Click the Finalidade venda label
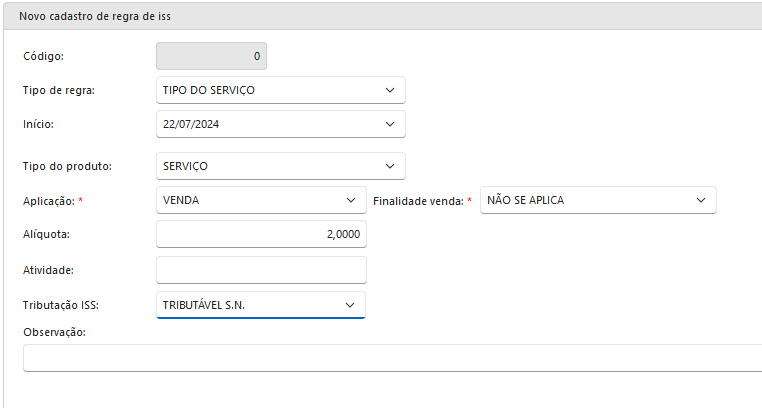Image resolution: width=762 pixels, height=408 pixels. pos(418,201)
